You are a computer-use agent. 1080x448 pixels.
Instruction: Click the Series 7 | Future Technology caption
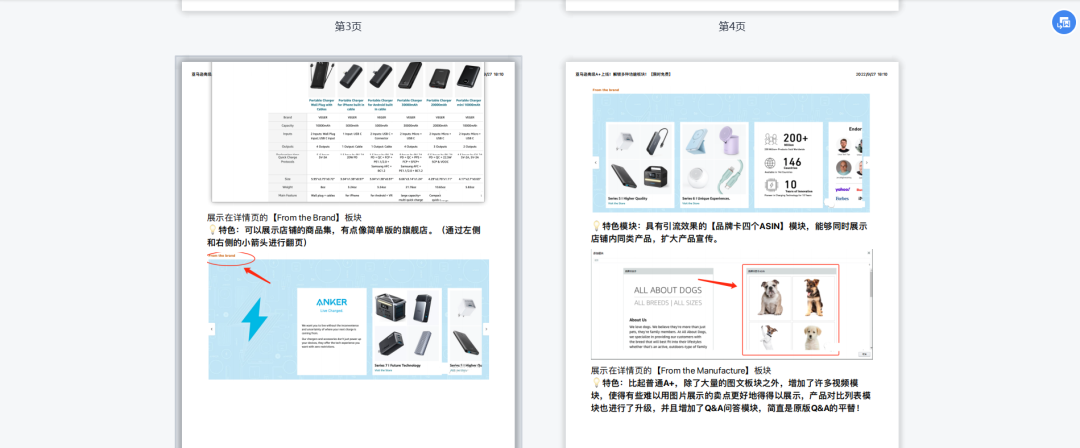397,365
